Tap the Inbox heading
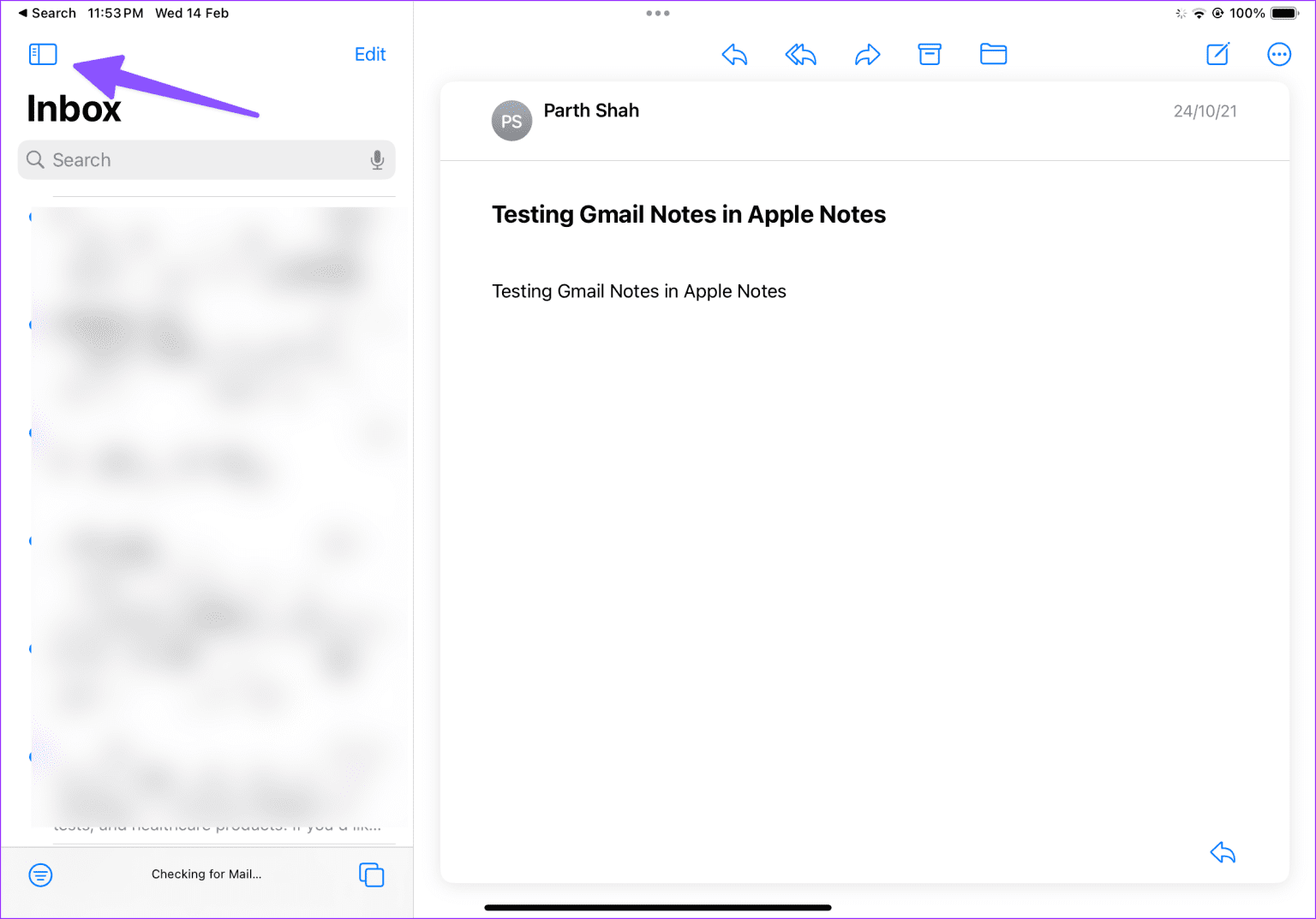This screenshot has width=1316, height=919. 74,109
